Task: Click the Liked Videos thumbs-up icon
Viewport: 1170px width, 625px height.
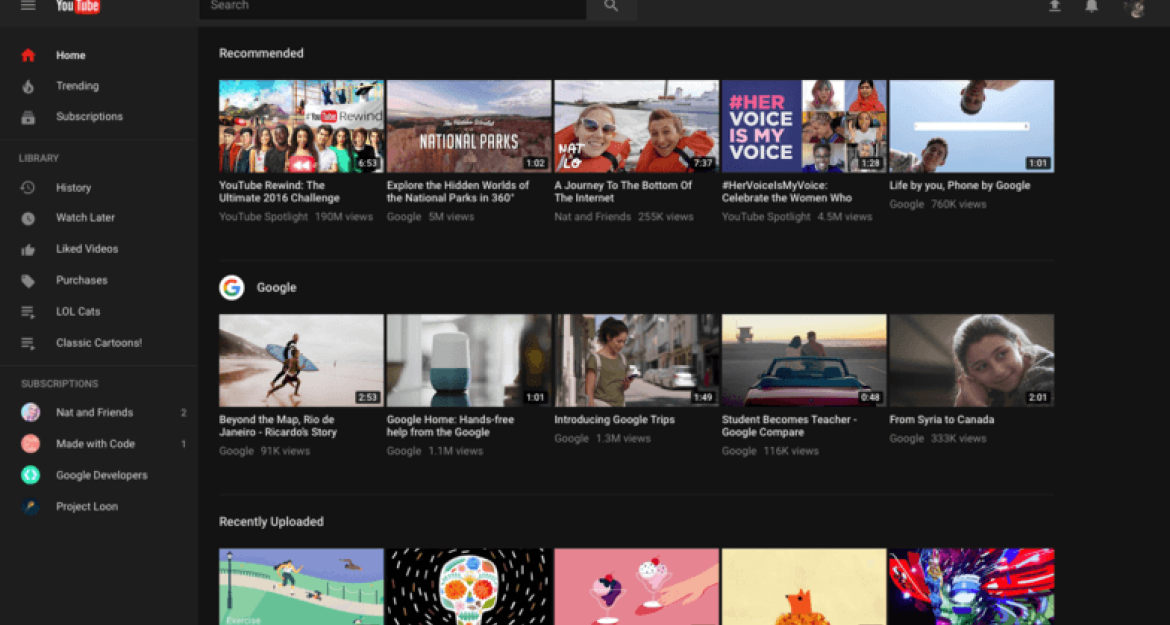Action: (28, 250)
